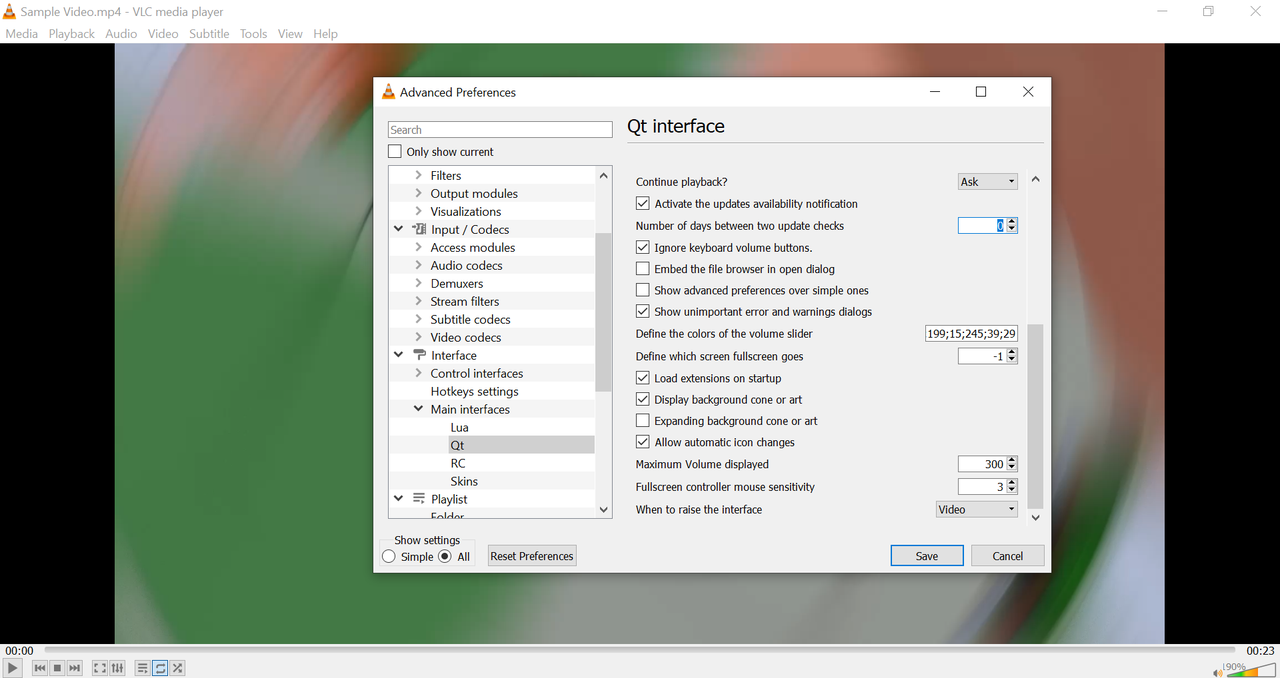
Task: Maximize the Advanced Preferences dialog
Action: point(981,92)
